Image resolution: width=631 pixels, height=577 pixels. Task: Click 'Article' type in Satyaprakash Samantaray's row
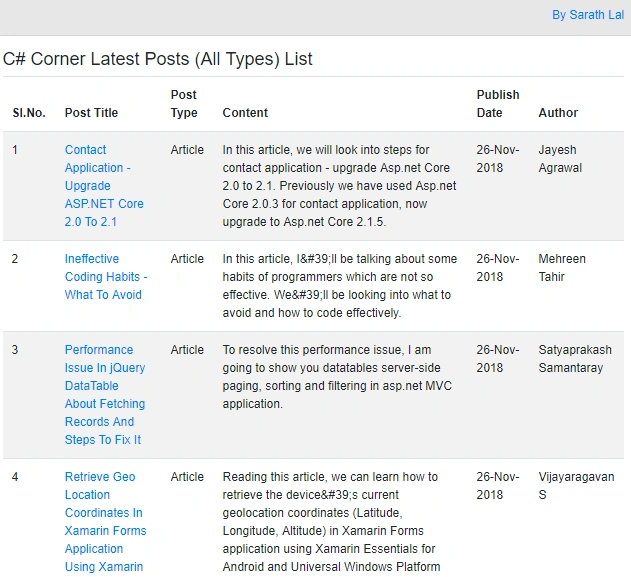click(187, 350)
